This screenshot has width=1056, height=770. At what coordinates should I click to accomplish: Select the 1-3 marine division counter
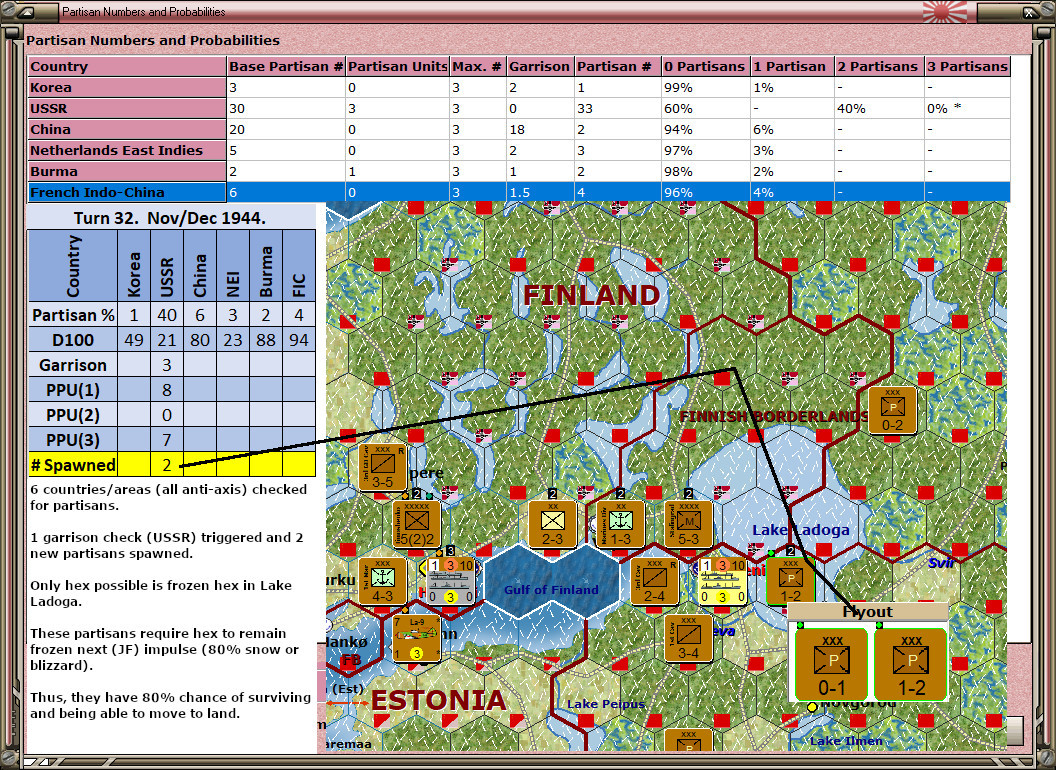620,523
